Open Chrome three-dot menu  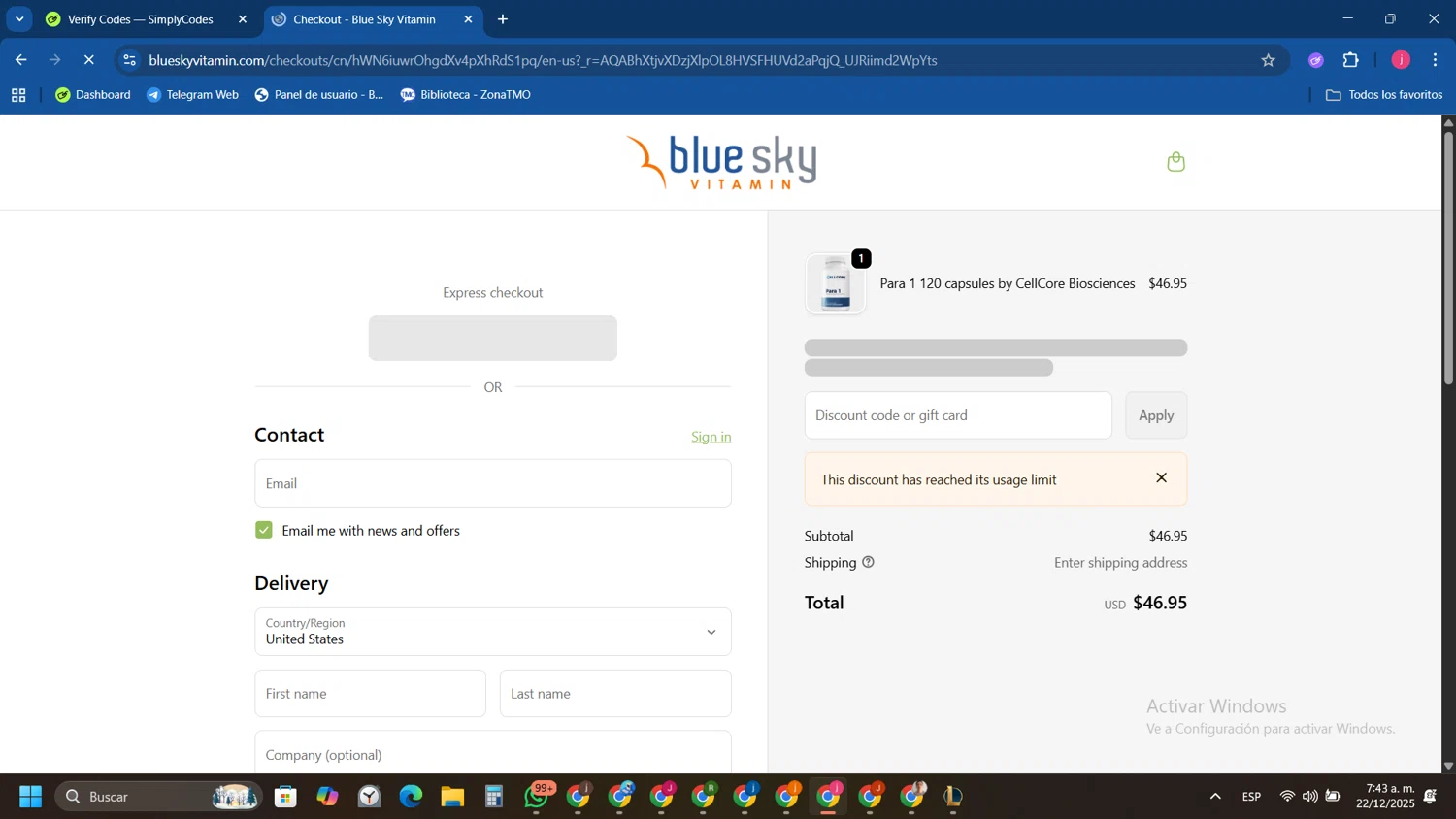tap(1435, 60)
